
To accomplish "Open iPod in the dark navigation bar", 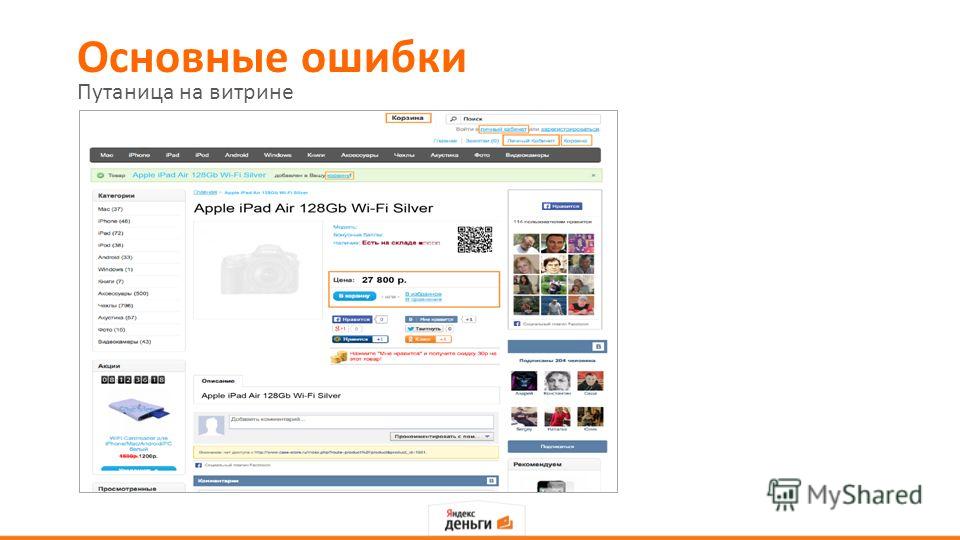I will (202, 156).
